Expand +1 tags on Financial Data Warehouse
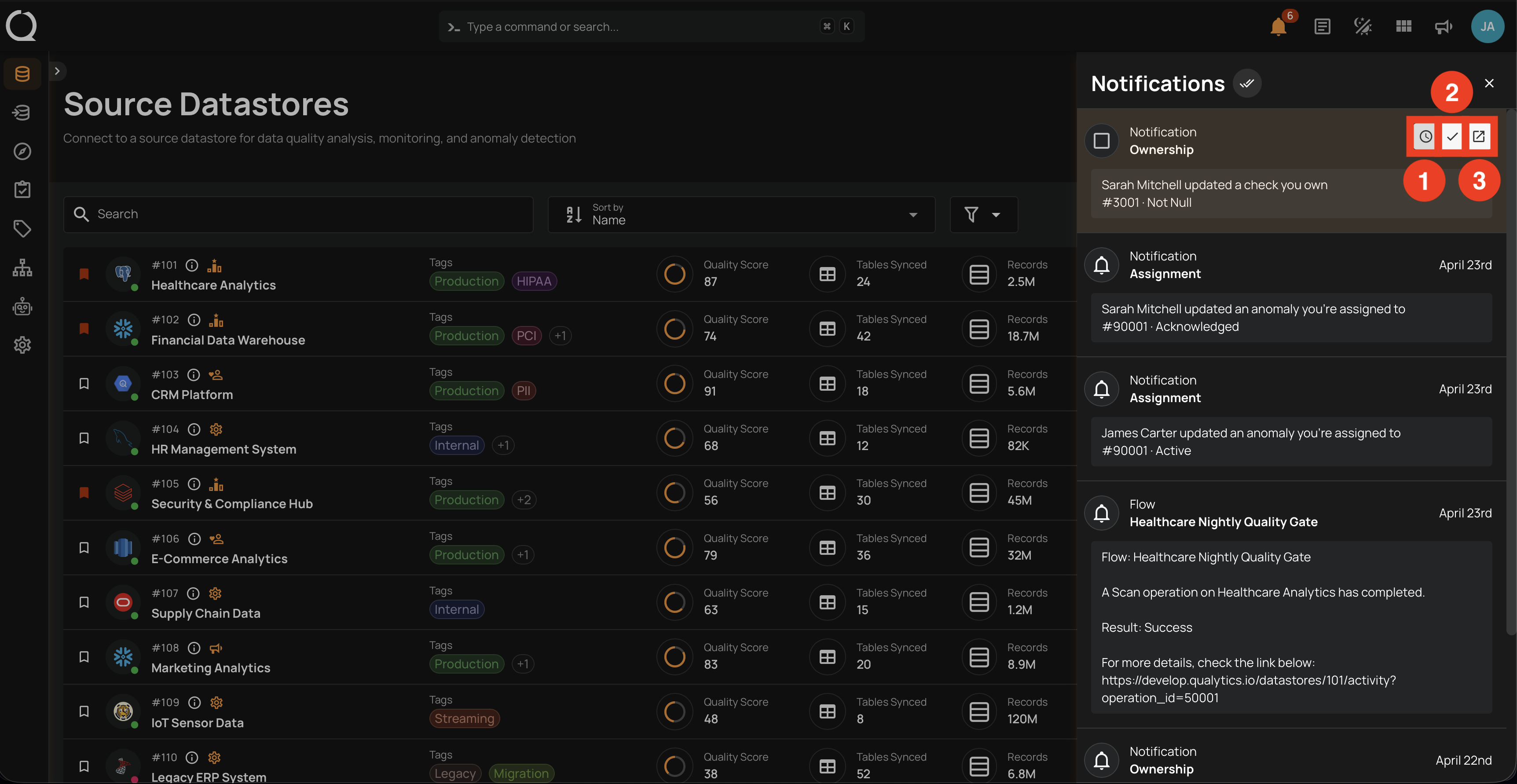1517x784 pixels. coord(560,336)
